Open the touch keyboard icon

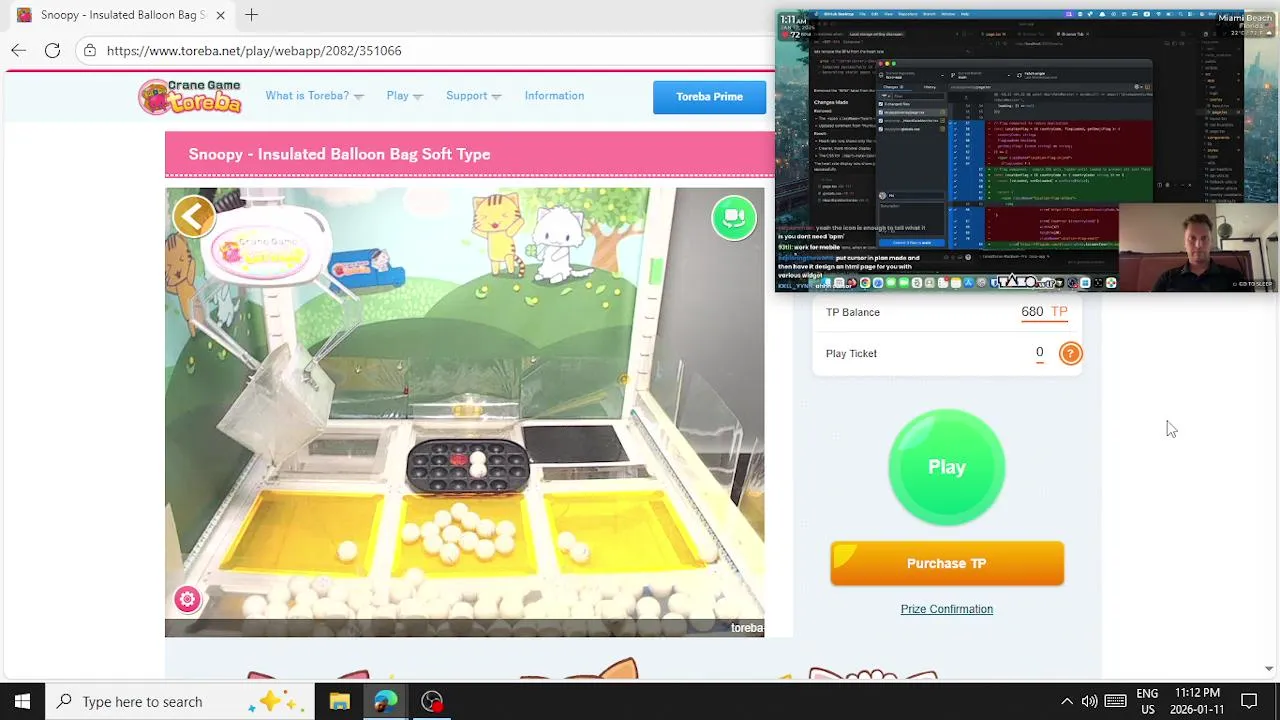(x=1116, y=701)
